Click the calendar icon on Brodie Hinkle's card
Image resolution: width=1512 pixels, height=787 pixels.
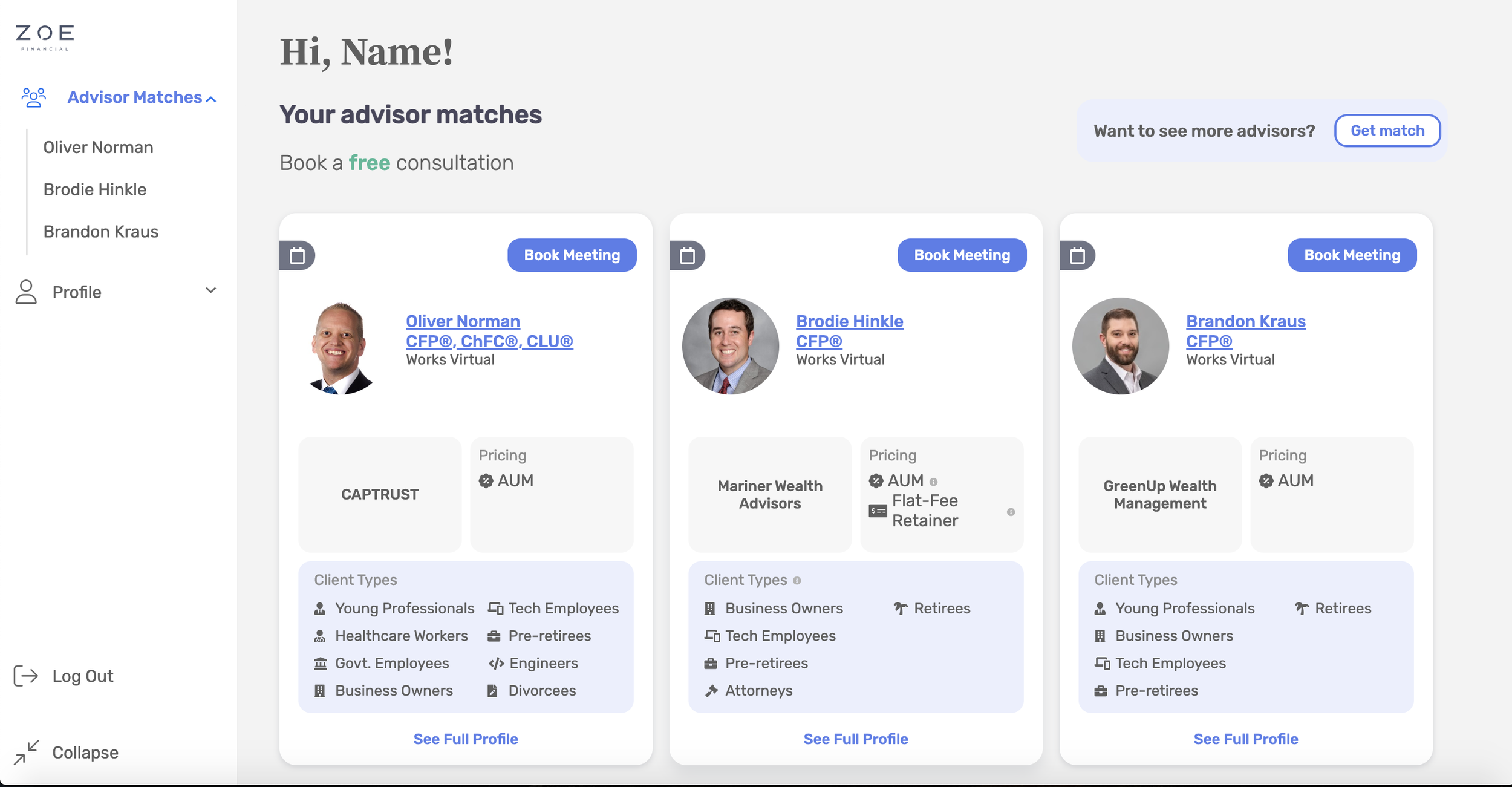click(x=687, y=255)
